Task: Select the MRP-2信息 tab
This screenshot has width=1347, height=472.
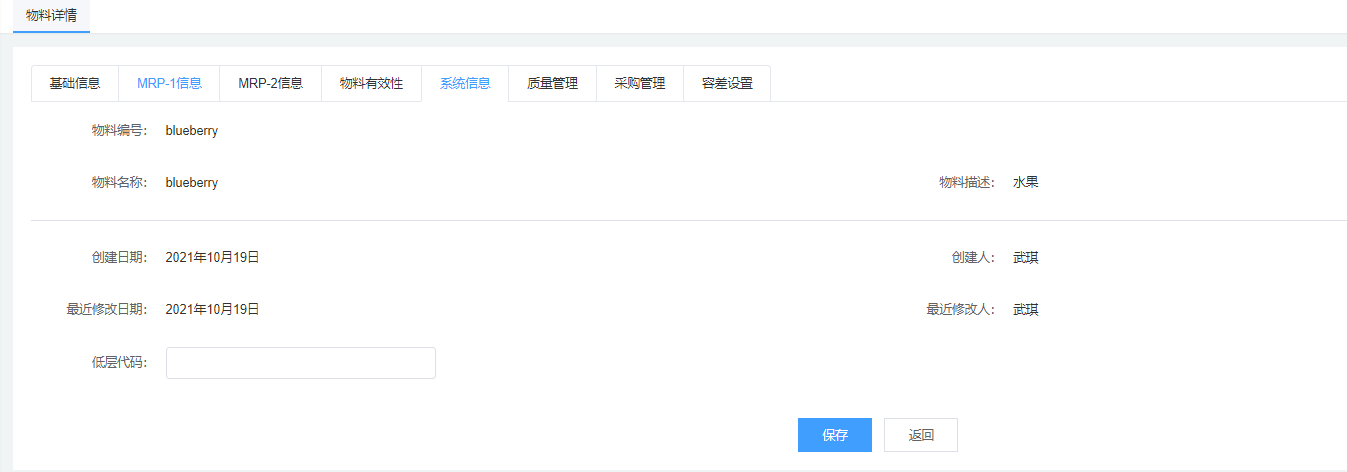Action: tap(270, 84)
